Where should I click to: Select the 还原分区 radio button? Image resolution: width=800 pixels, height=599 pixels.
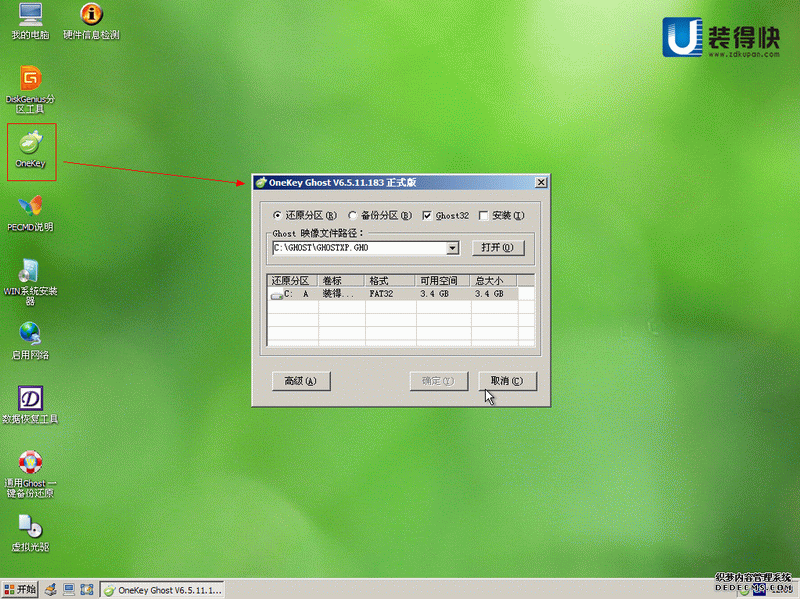(277, 215)
